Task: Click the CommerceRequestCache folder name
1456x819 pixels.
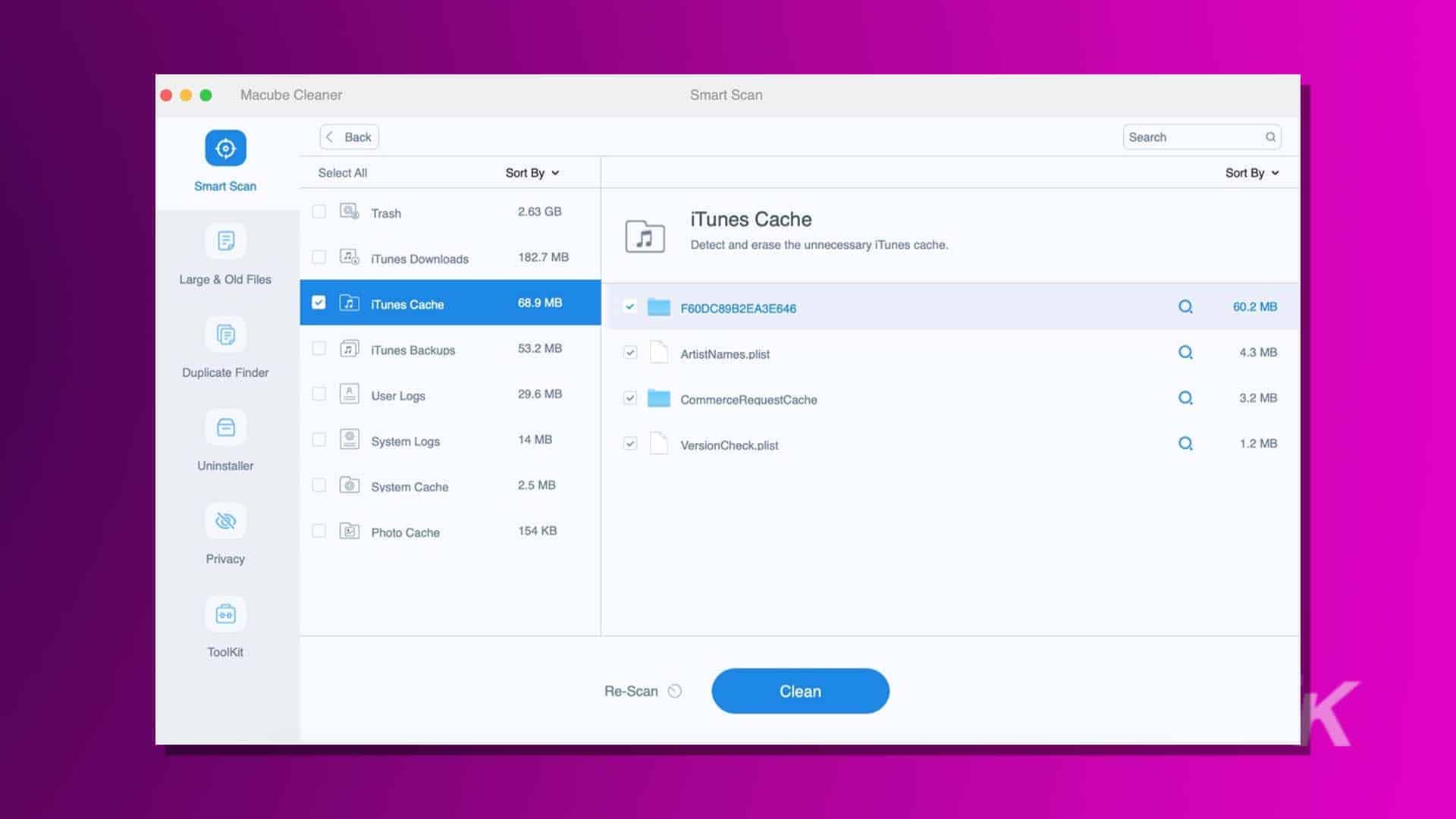Action: pos(748,400)
